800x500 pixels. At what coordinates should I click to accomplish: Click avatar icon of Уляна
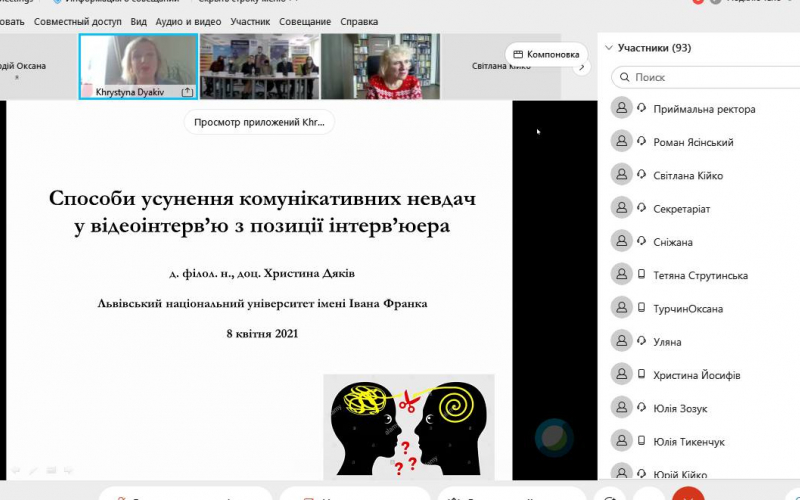click(621, 340)
